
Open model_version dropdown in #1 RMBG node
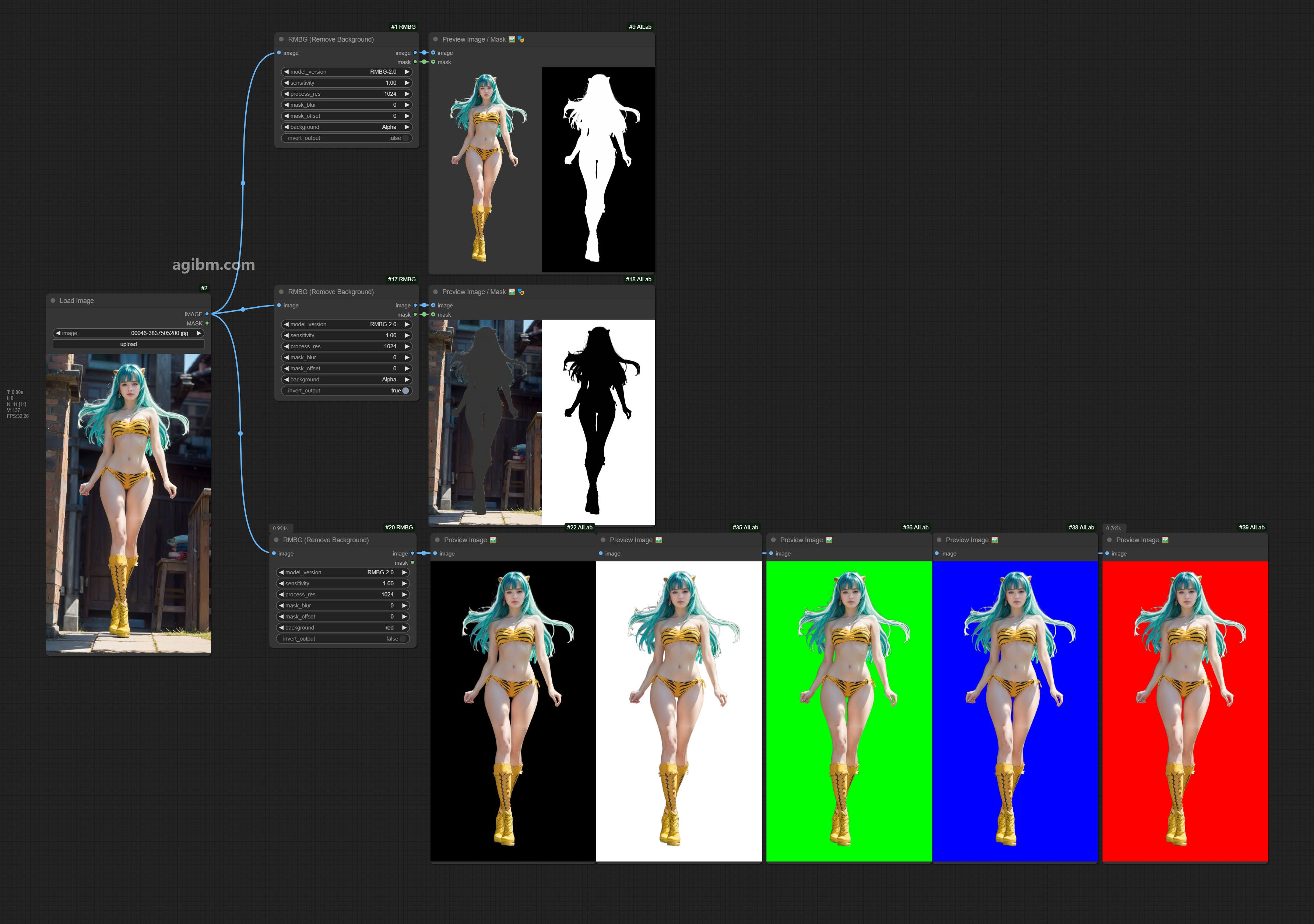346,71
